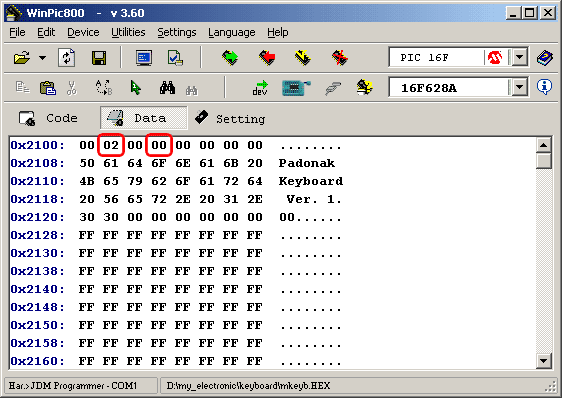Click the Paste clipboard icon
The image size is (562, 398).
pyautogui.click(x=48, y=87)
